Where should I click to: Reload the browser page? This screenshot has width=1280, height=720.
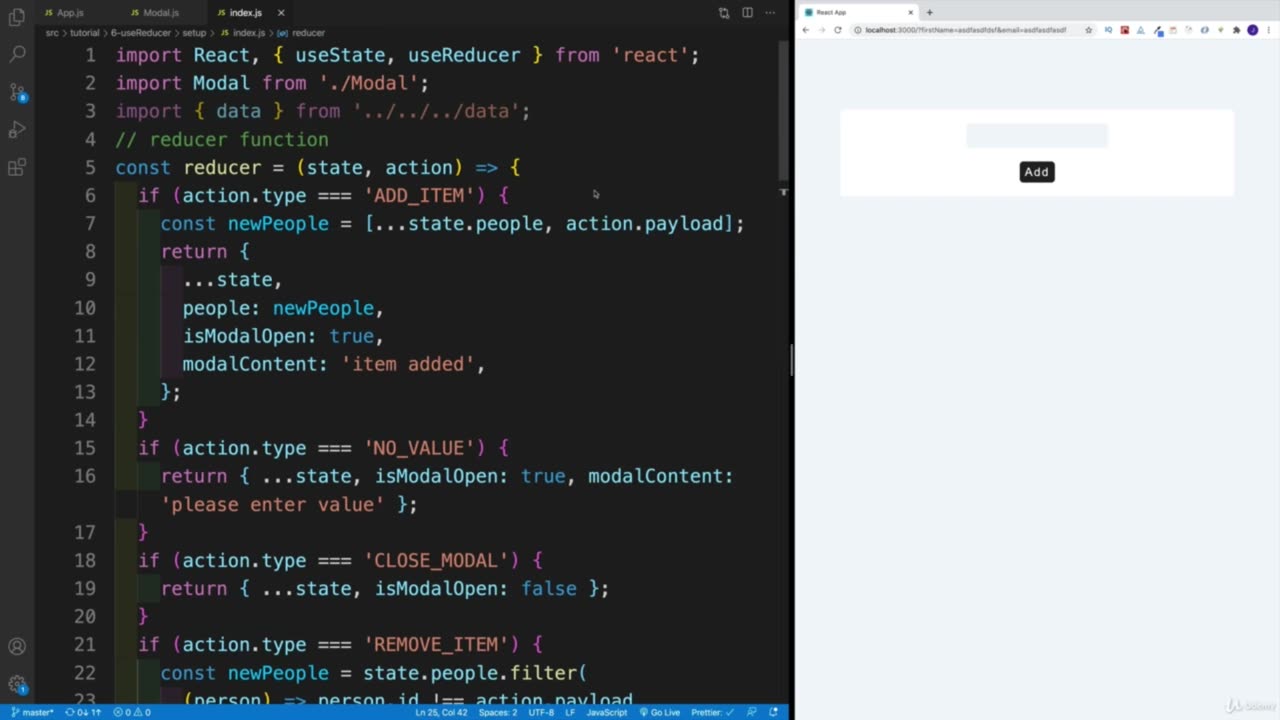tap(838, 30)
